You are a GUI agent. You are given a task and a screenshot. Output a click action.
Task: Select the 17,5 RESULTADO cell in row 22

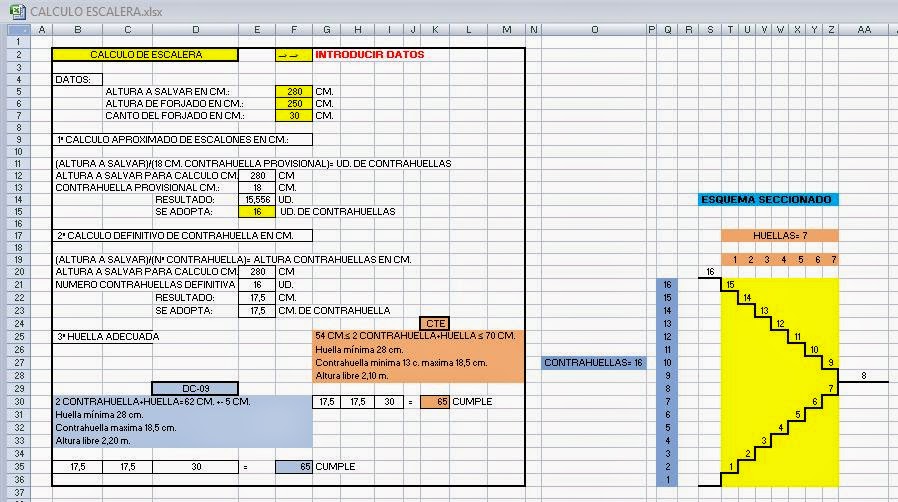pos(257,298)
